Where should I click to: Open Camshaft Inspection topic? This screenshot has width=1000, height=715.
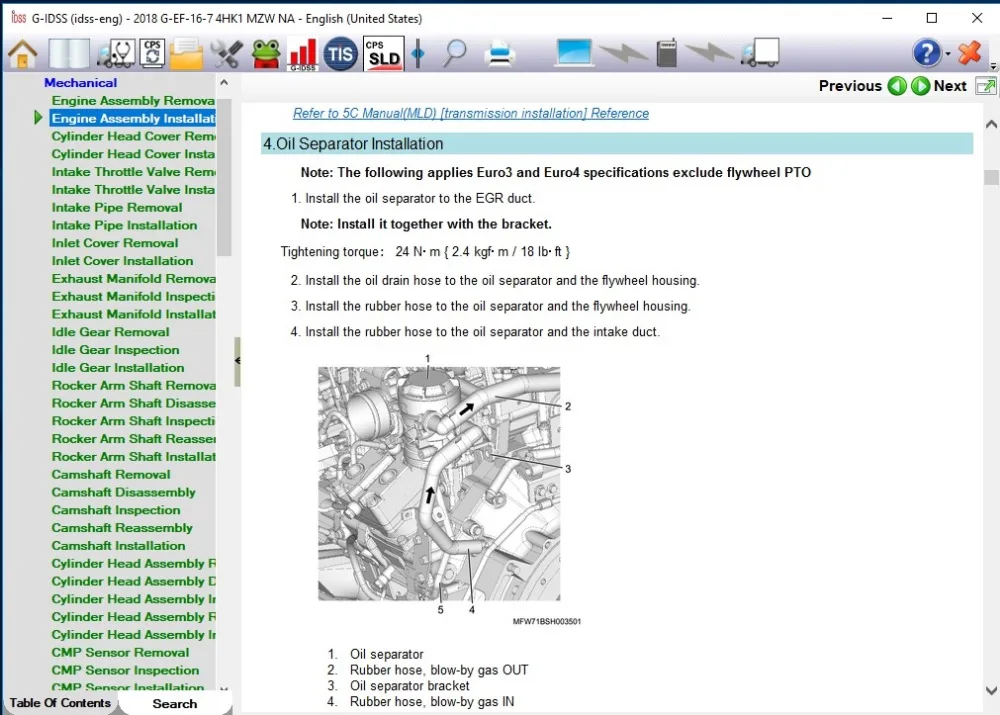[116, 510]
